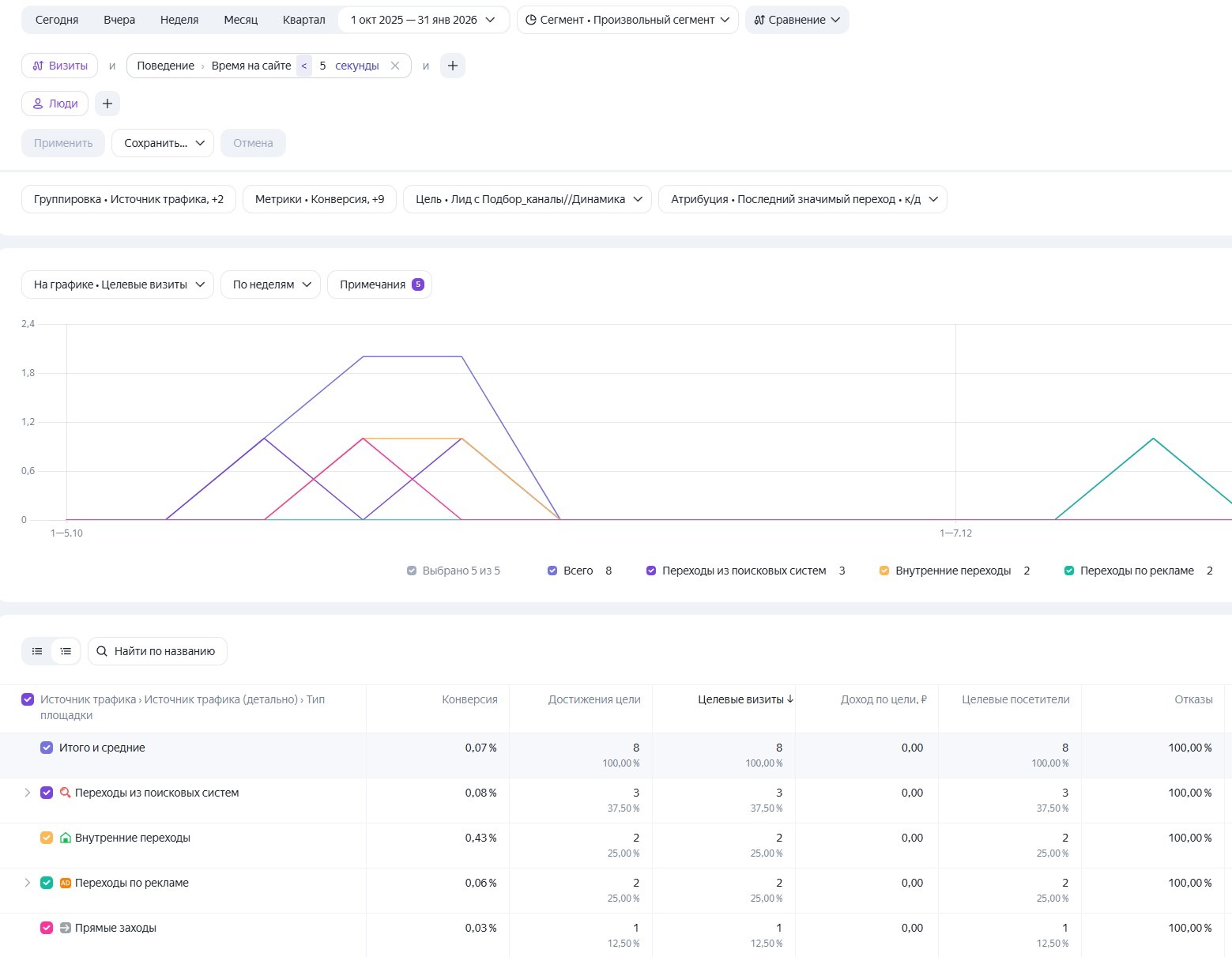The width and height of the screenshot is (1232, 957).
Task: Open the date range dropdown
Action: pos(423,20)
